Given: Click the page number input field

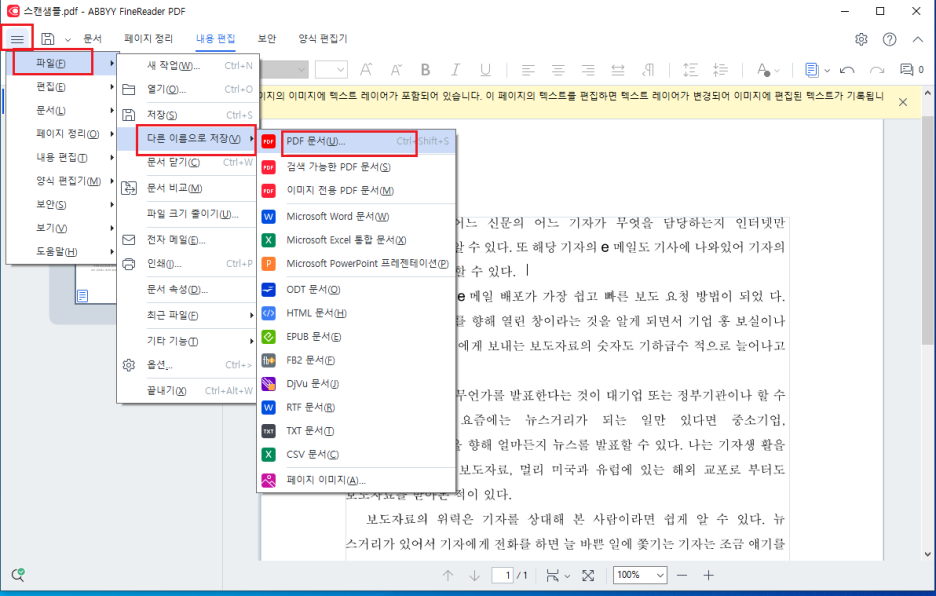Looking at the screenshot, I should pos(503,575).
